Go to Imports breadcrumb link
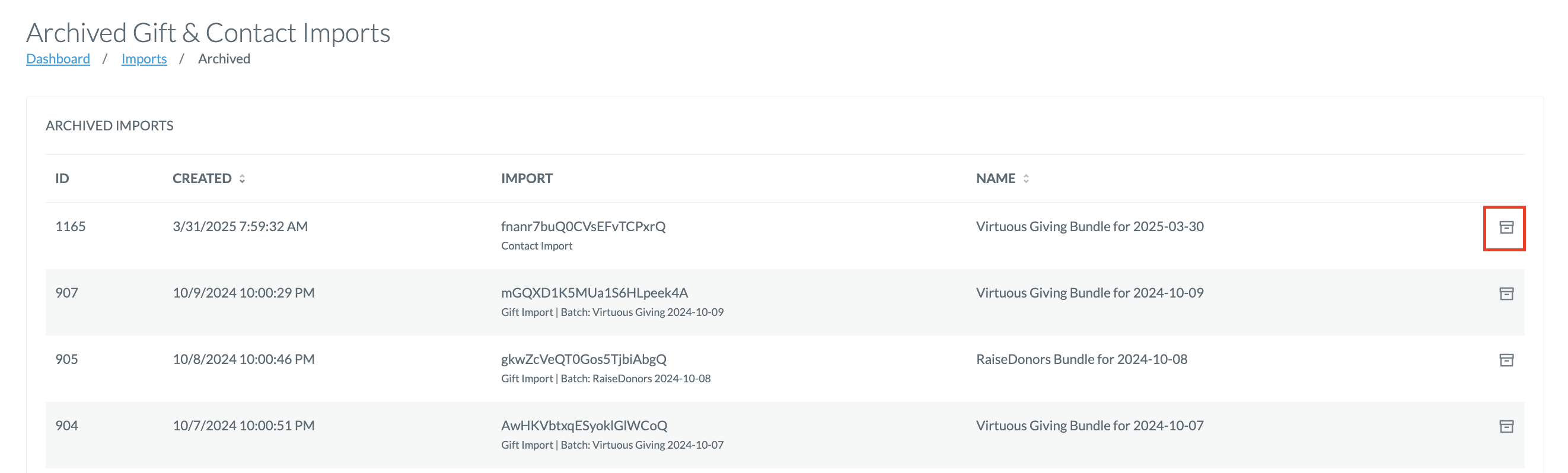This screenshot has height=473, width=1568. pyautogui.click(x=144, y=59)
